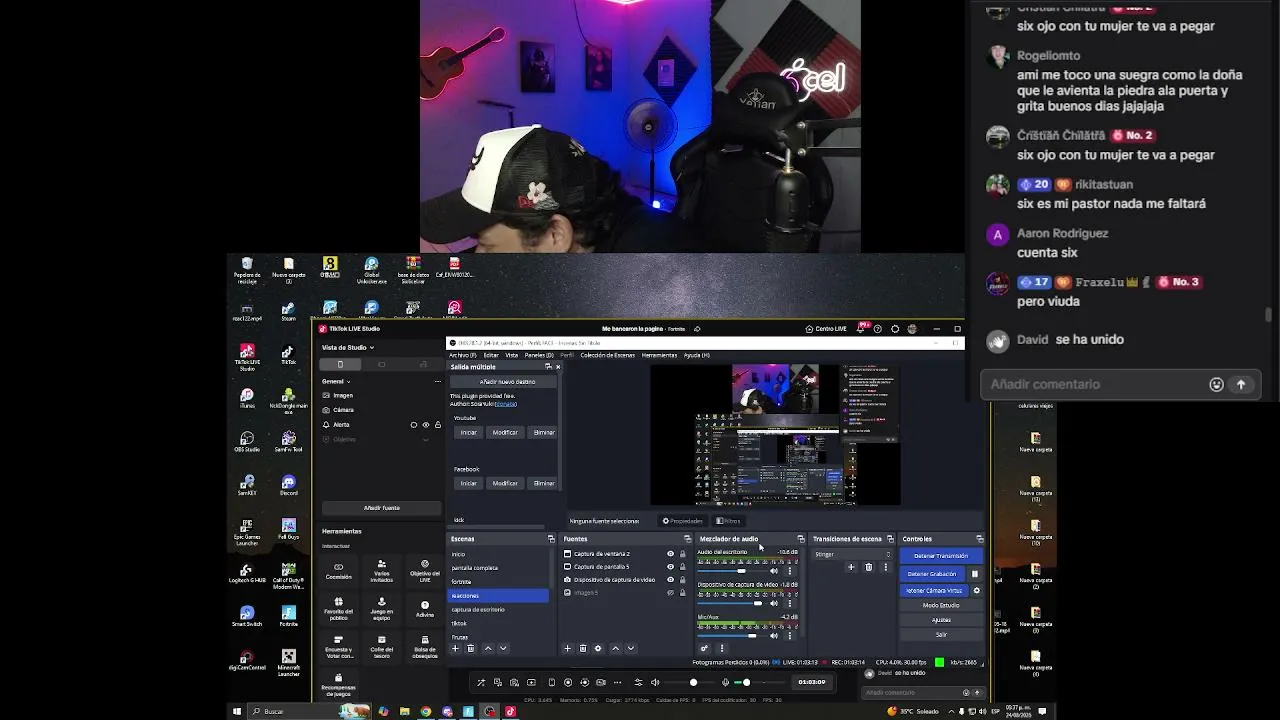The image size is (1280, 720).
Task: Open the Paneles menu in OBS
Action: 539,355
